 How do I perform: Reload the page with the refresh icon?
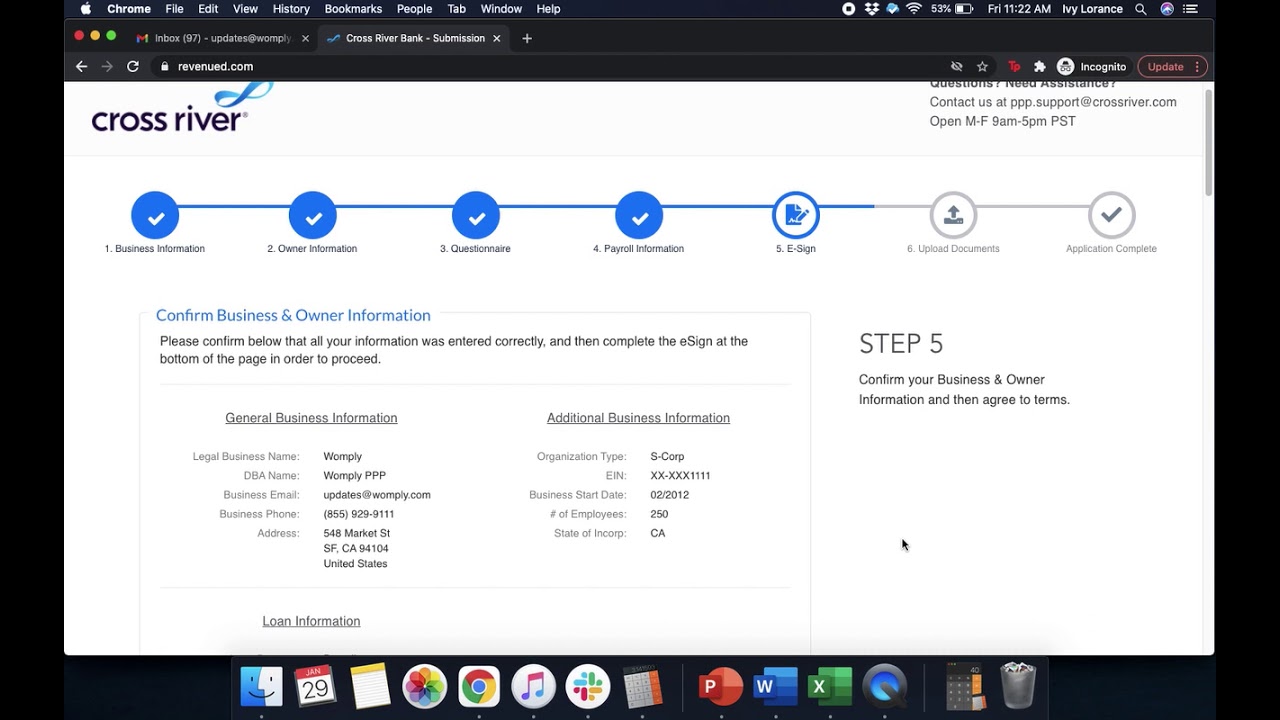[x=133, y=66]
